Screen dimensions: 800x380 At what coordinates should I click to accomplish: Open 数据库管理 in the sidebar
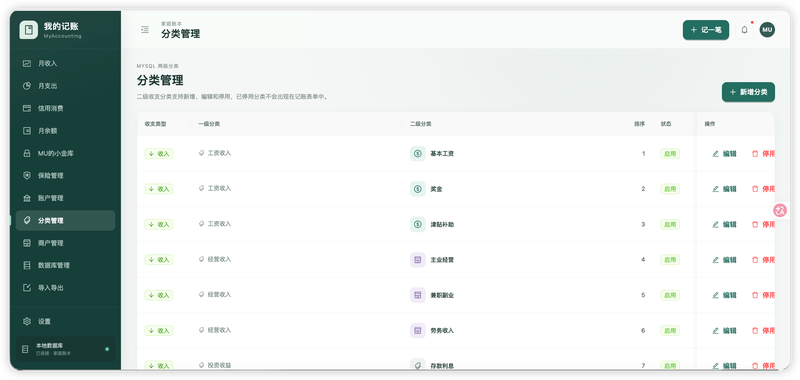pos(65,266)
